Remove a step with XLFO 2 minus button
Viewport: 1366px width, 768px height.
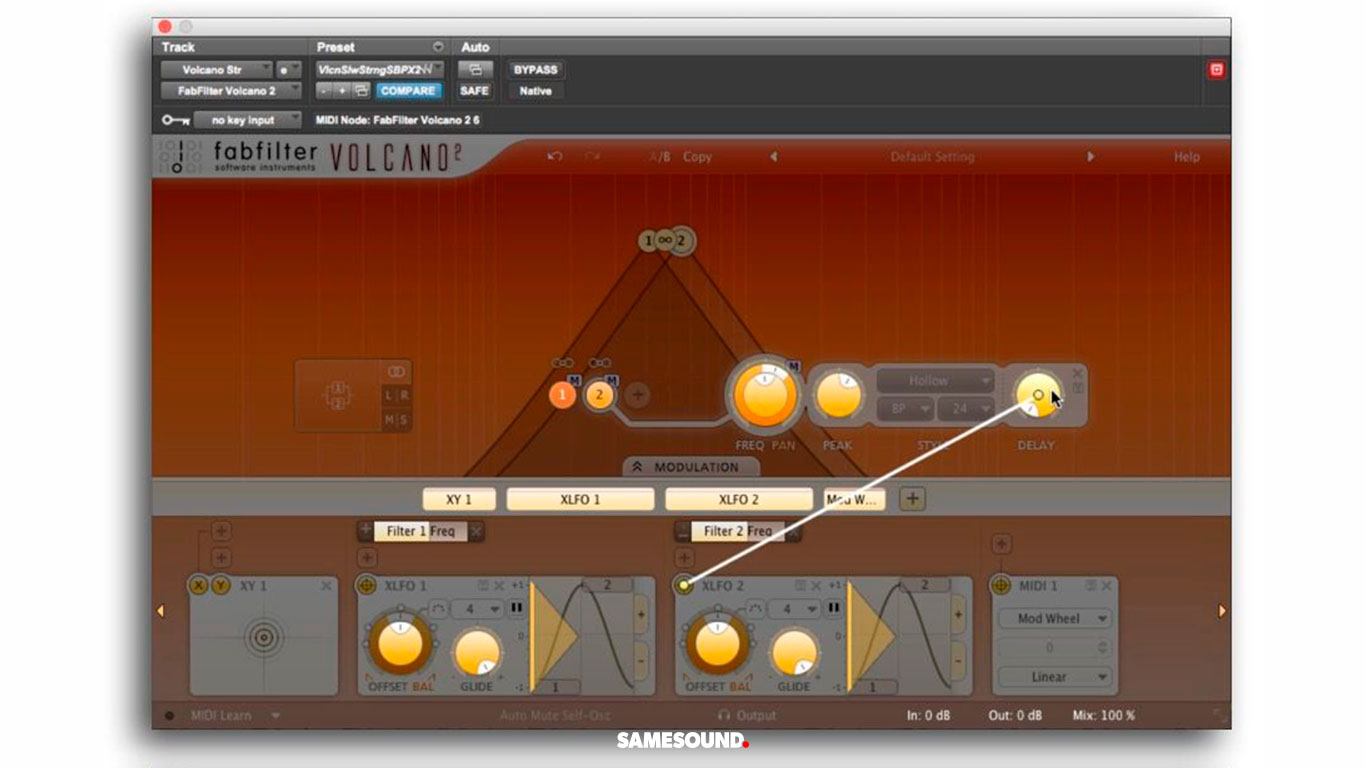(958, 662)
